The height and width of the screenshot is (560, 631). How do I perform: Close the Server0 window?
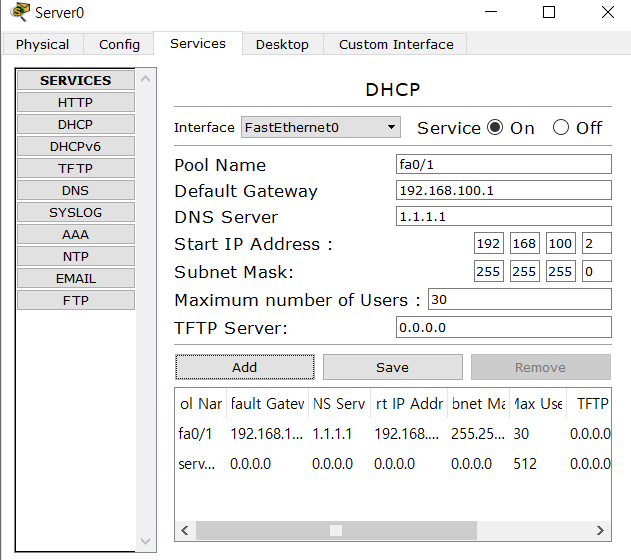(x=608, y=12)
